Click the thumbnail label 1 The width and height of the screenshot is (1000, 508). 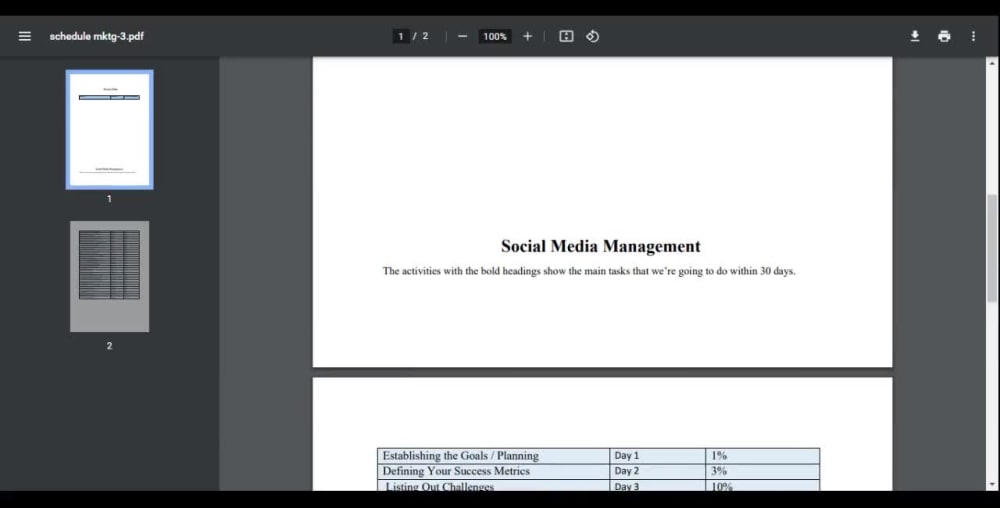coord(109,199)
